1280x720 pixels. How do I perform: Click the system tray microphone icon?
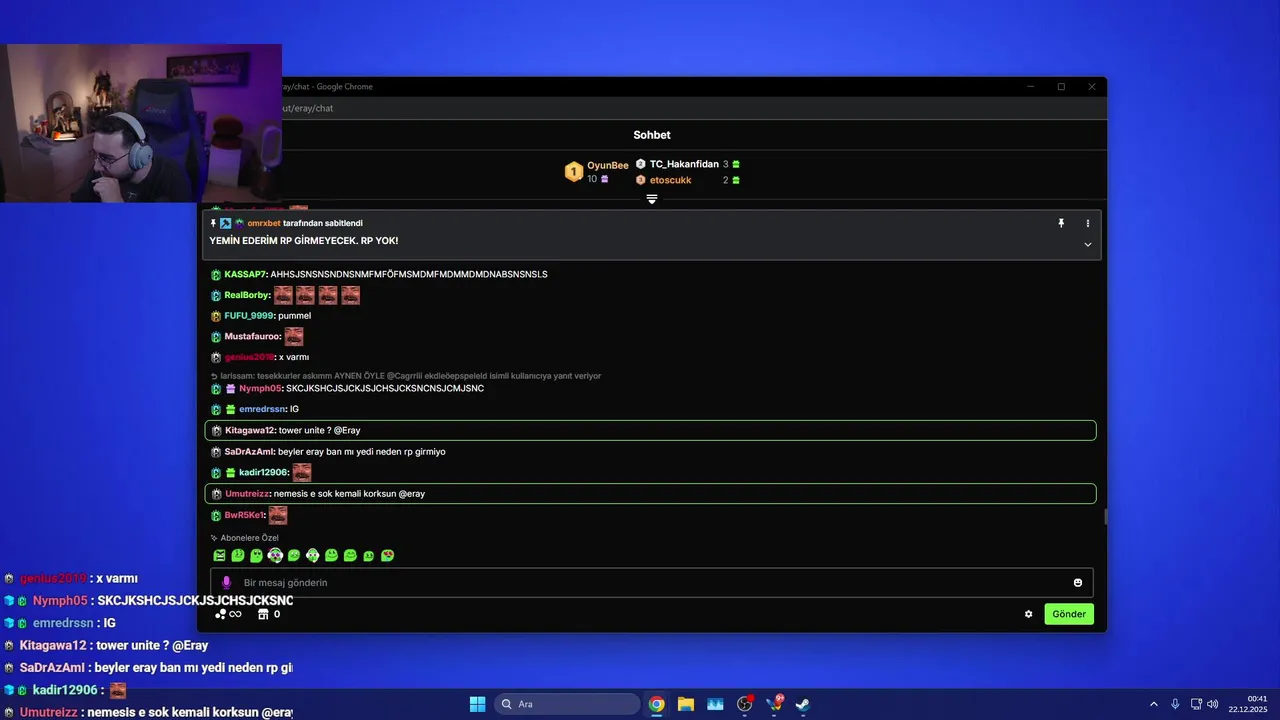click(1175, 704)
